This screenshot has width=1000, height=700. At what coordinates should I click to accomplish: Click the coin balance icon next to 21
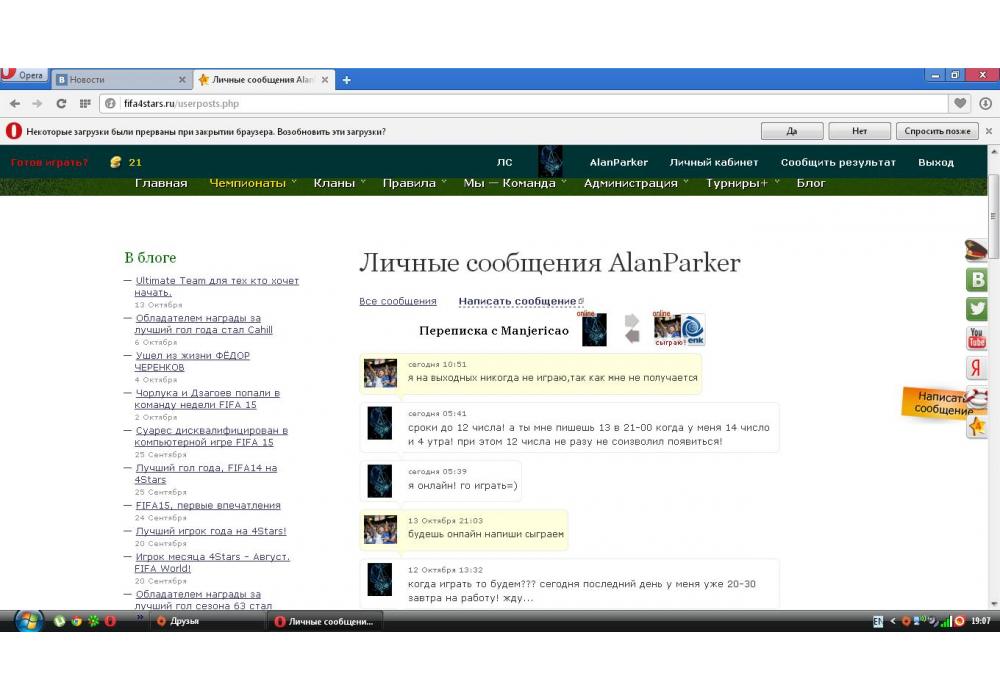(116, 162)
